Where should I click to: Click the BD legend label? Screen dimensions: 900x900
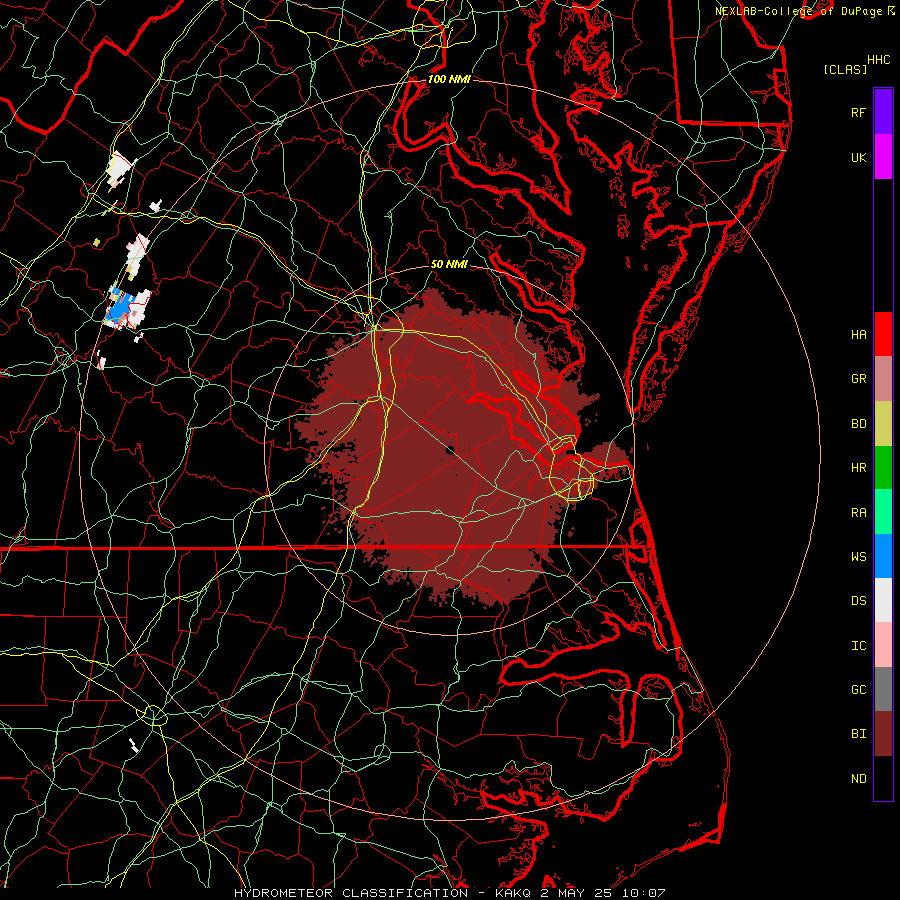click(x=859, y=424)
